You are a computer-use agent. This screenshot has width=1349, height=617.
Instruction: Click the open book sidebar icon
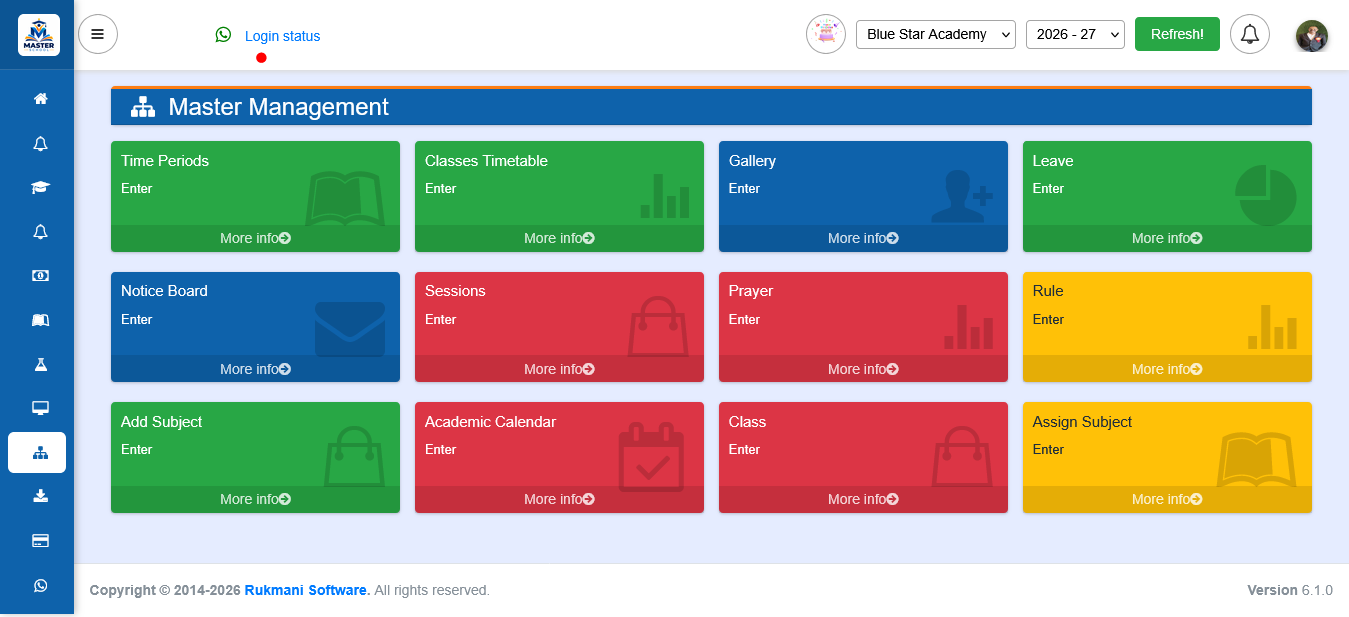click(40, 320)
